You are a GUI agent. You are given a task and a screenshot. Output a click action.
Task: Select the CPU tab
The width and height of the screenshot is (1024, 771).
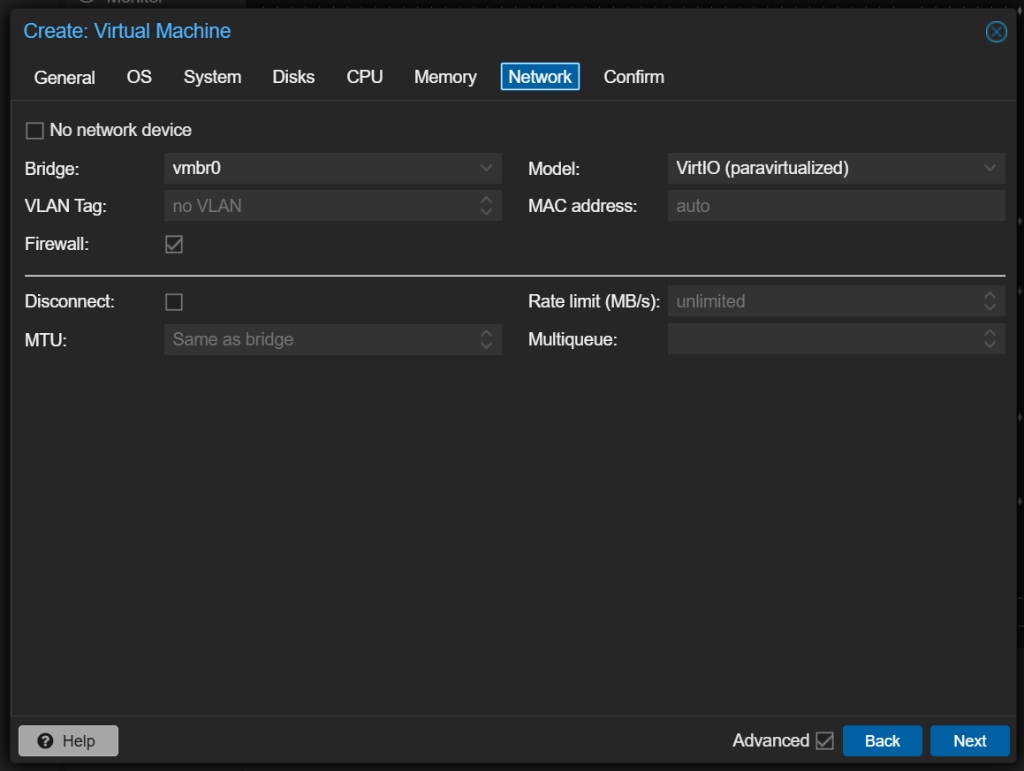[x=364, y=77]
